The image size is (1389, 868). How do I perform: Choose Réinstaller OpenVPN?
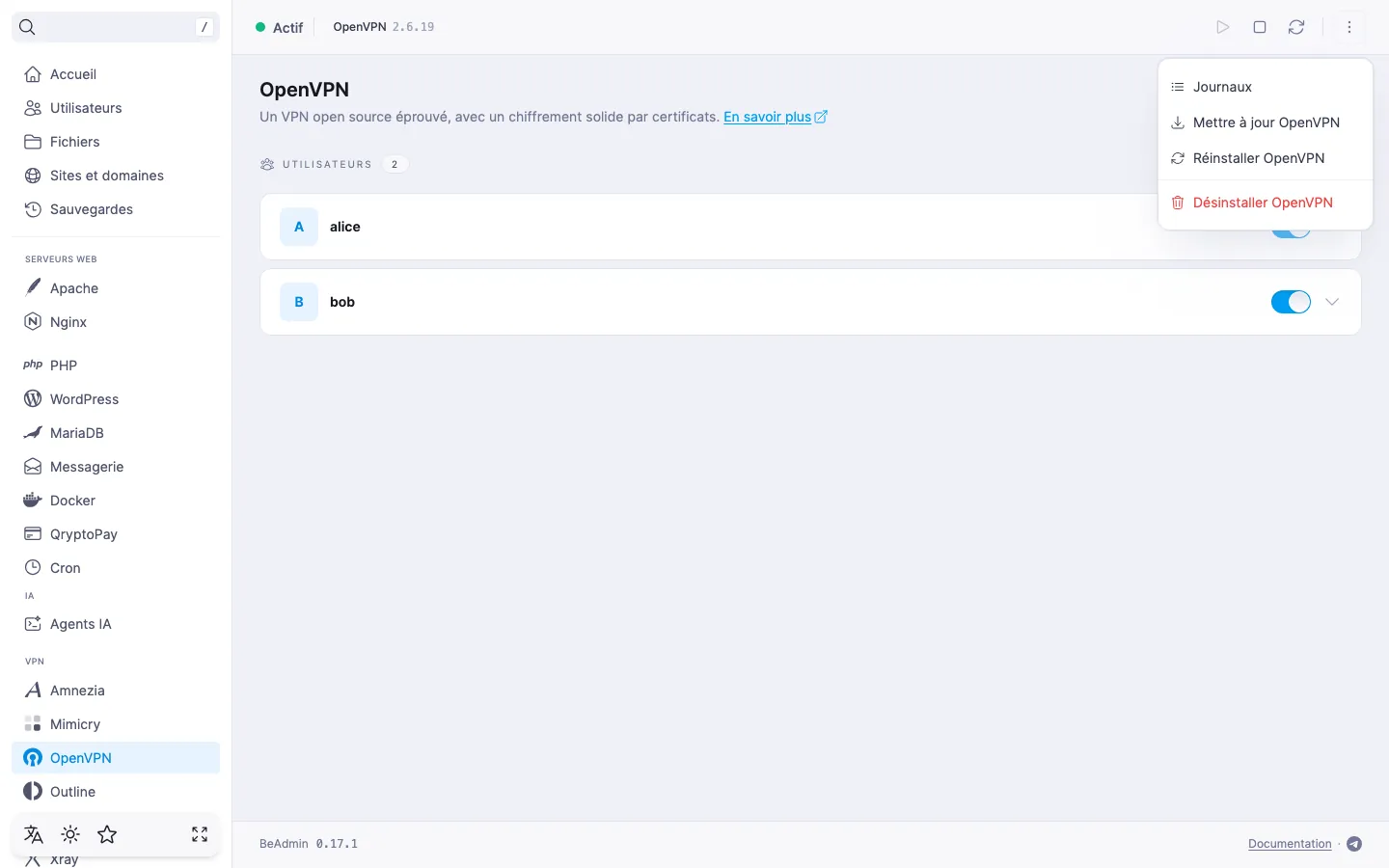[x=1266, y=158]
